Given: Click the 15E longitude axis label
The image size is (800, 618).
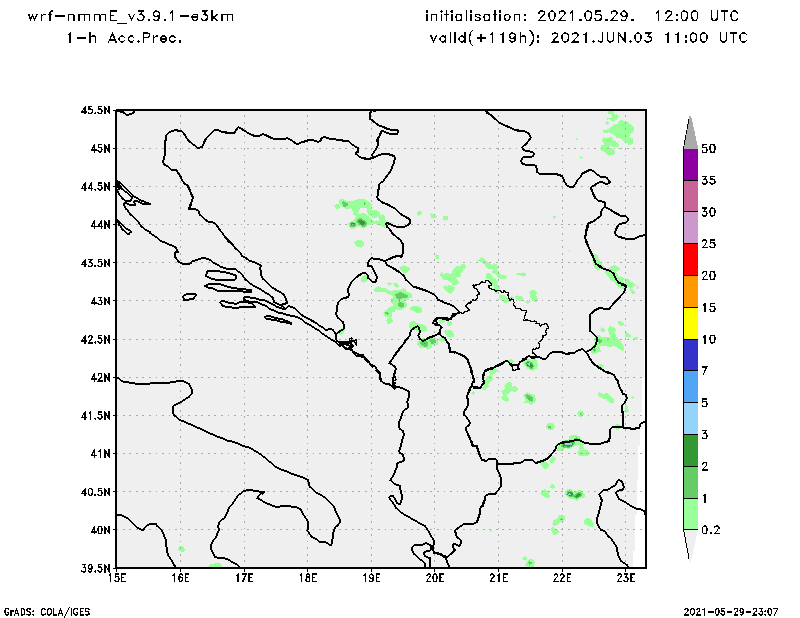Looking at the screenshot, I should point(117,578).
